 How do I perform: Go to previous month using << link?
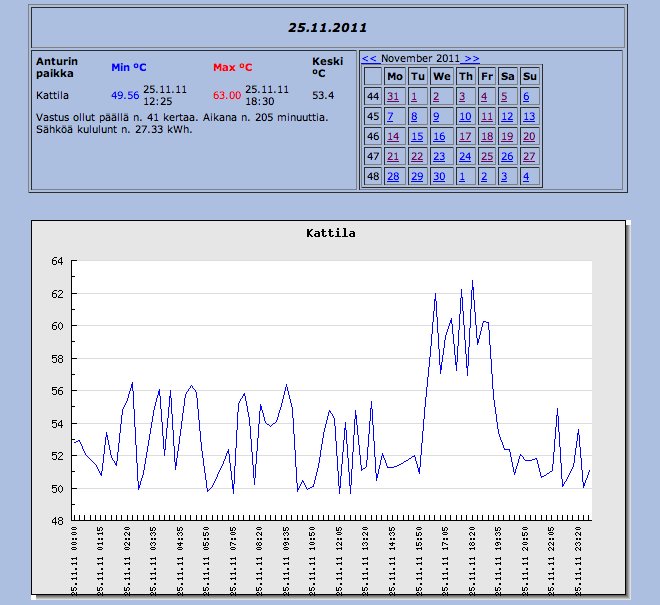369,59
